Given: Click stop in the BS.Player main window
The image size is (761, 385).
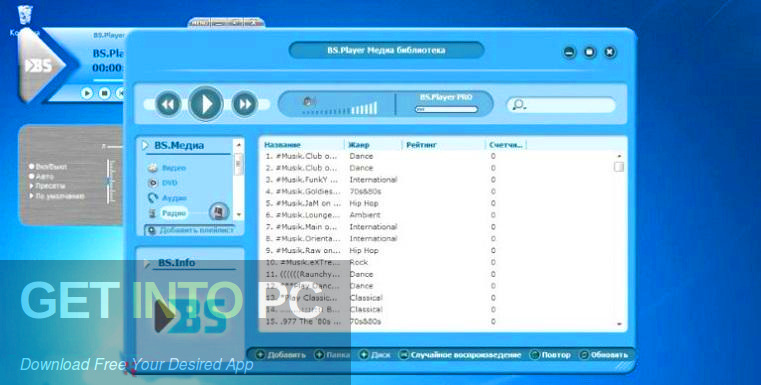Looking at the screenshot, I should click(x=104, y=93).
